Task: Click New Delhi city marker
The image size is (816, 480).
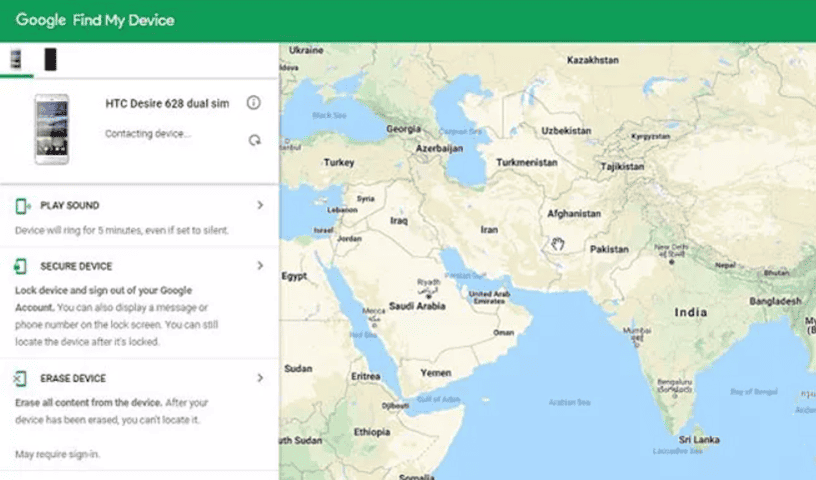Action: 672,261
